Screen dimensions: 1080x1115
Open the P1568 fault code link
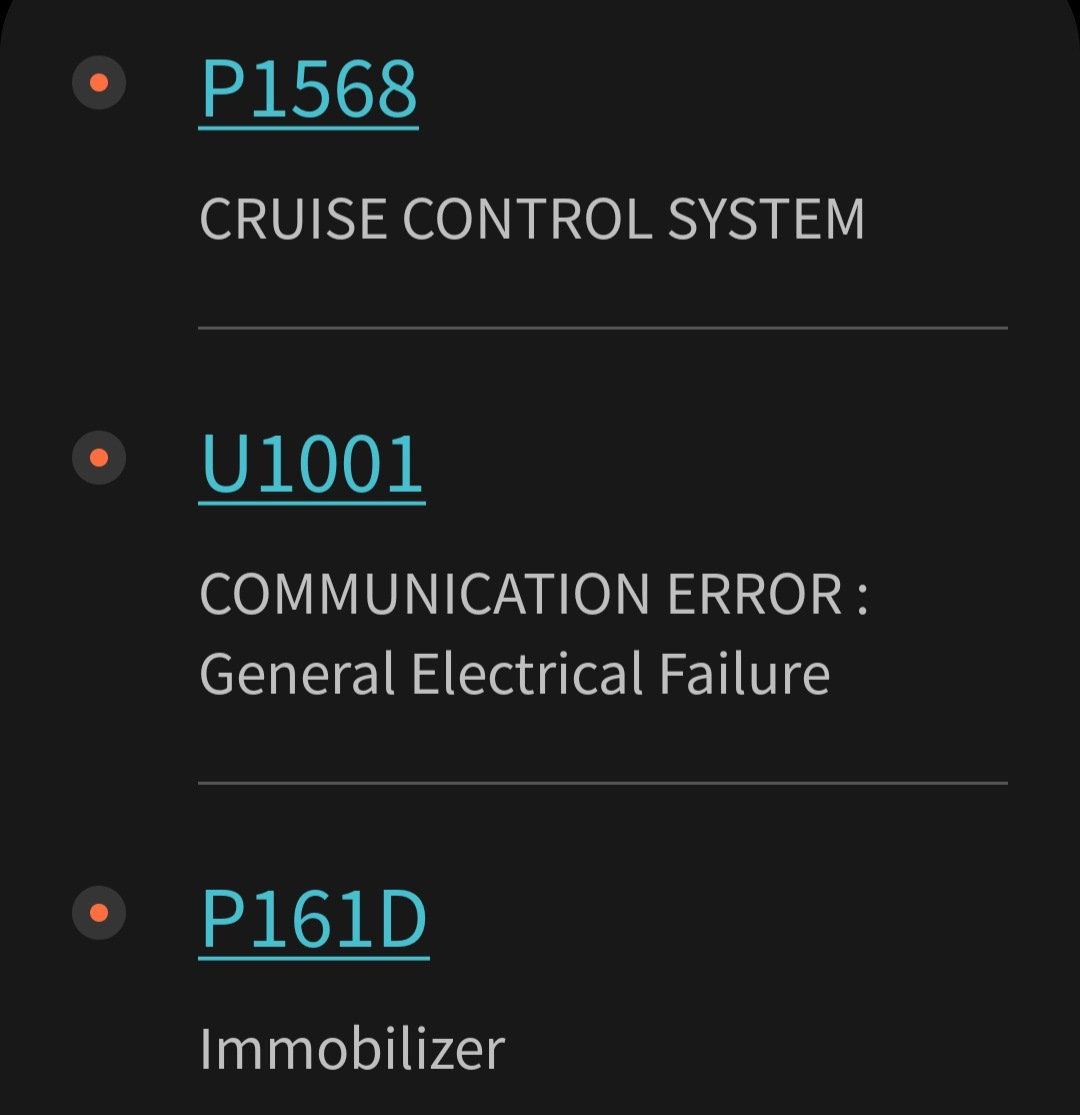309,89
